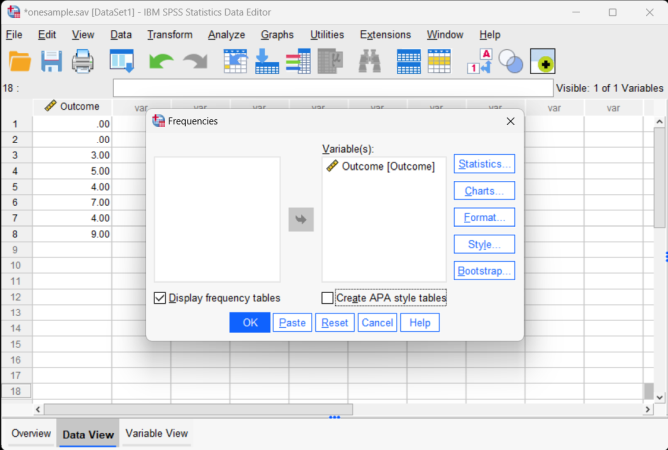
Task: Click the gray Redo arrow
Action: [x=195, y=61]
